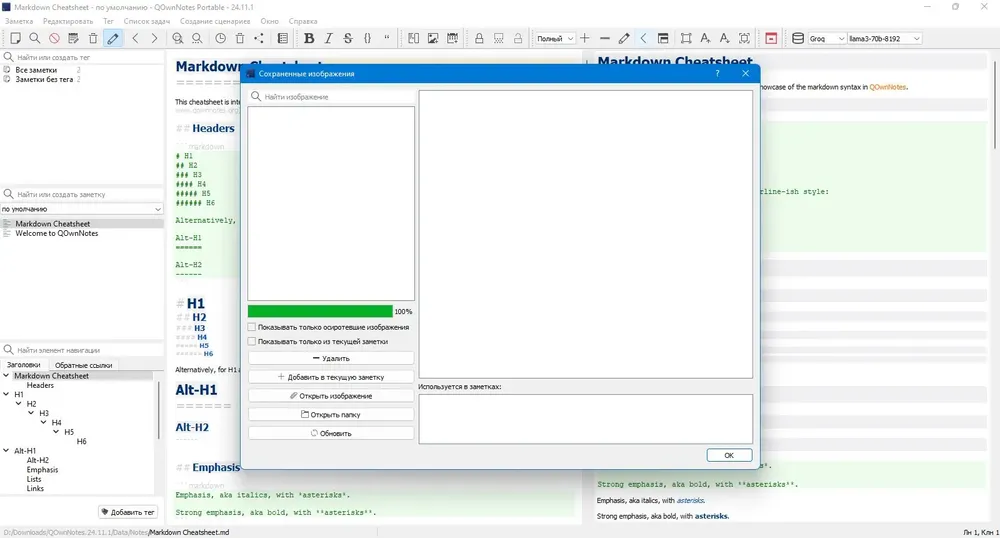
Task: Collapse the Alt-H1 node in navigation tree
Action: point(6,451)
